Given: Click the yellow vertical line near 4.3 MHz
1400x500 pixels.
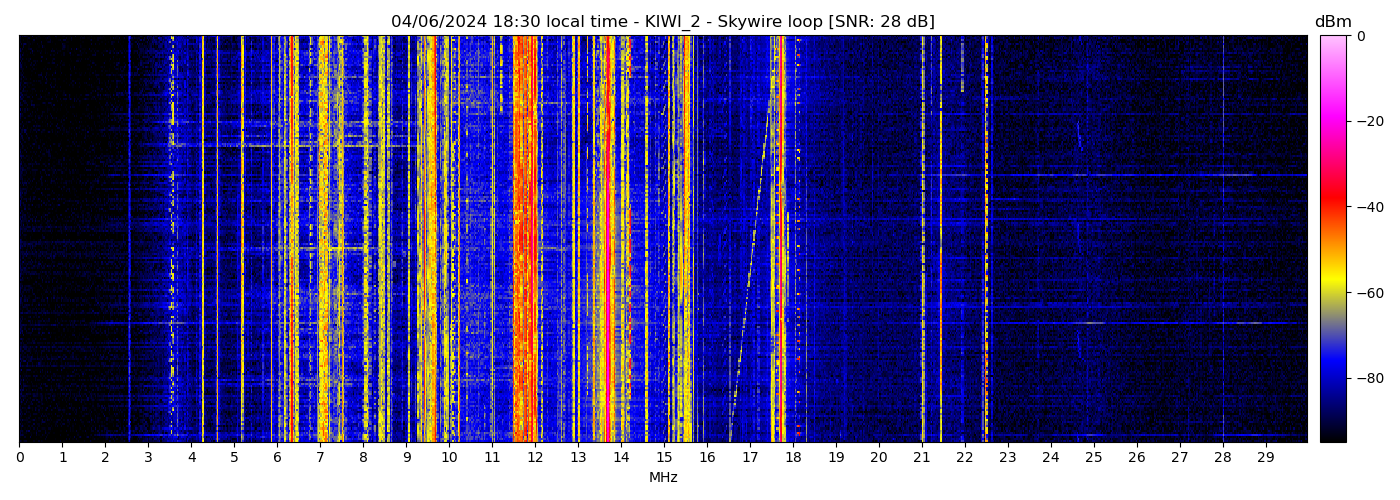Looking at the screenshot, I should click(x=203, y=240).
